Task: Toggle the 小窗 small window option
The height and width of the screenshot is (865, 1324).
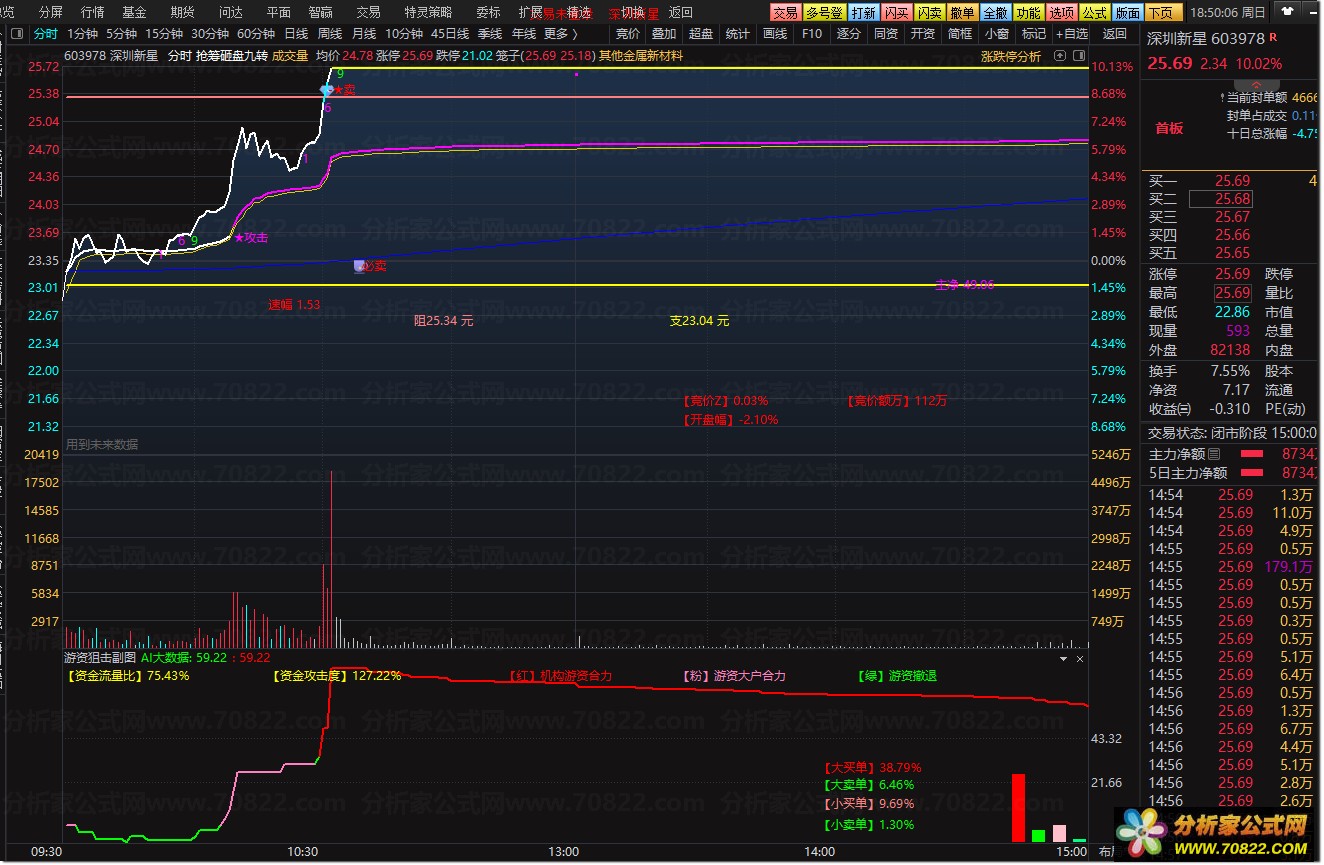Action: point(996,33)
